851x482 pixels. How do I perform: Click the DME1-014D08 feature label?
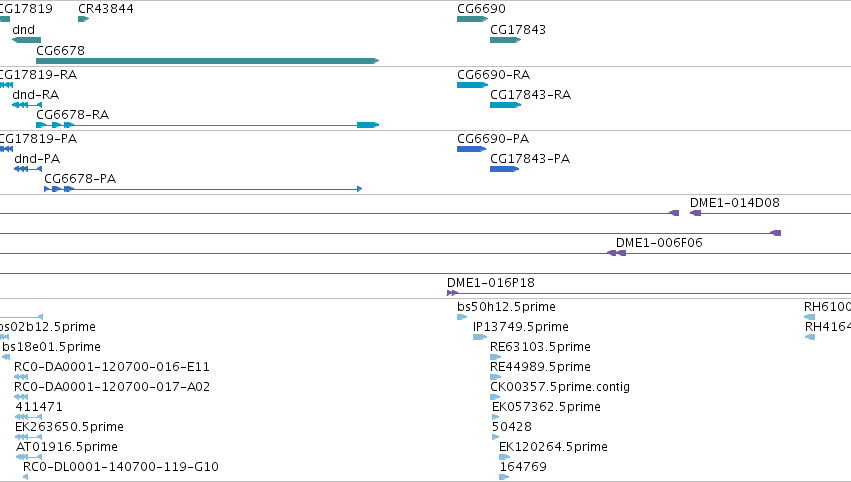(734, 203)
